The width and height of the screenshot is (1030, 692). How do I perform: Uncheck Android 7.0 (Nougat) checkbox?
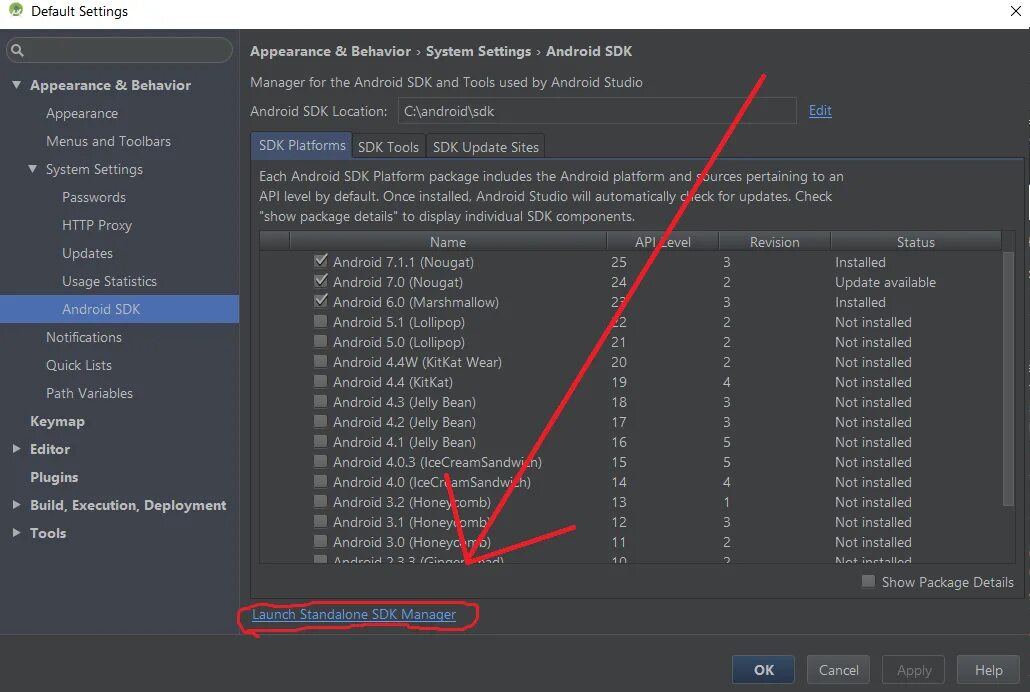321,281
